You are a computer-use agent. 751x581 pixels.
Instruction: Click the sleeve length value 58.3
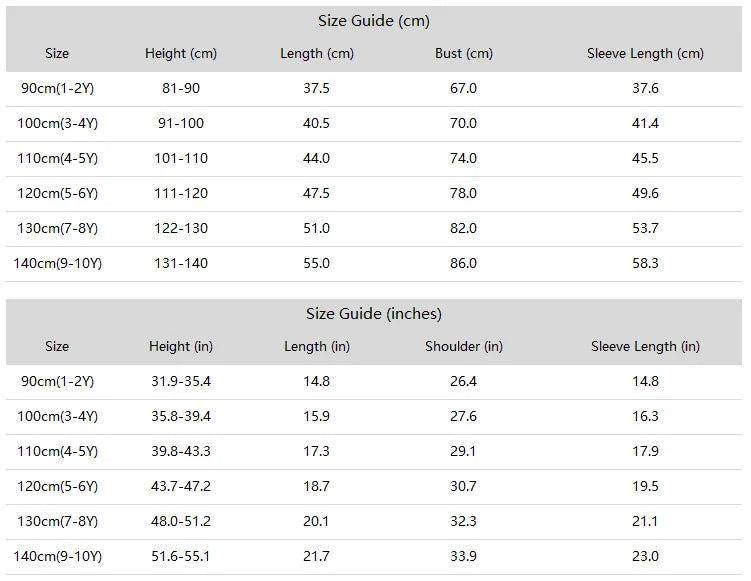click(645, 263)
